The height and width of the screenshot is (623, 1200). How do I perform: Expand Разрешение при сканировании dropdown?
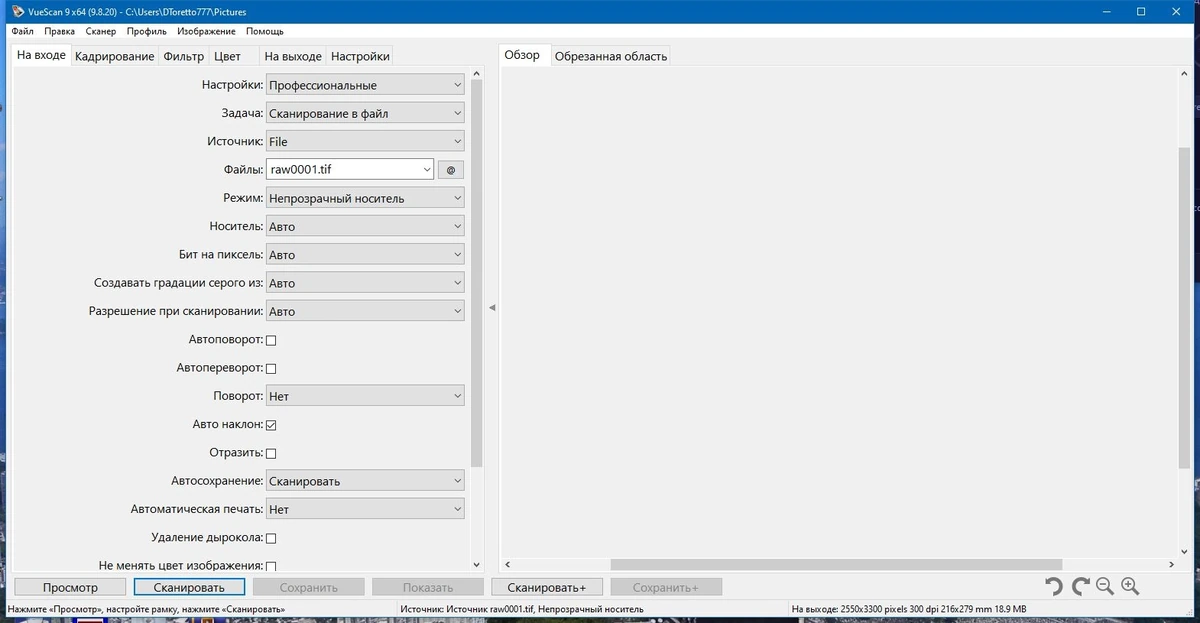(365, 311)
